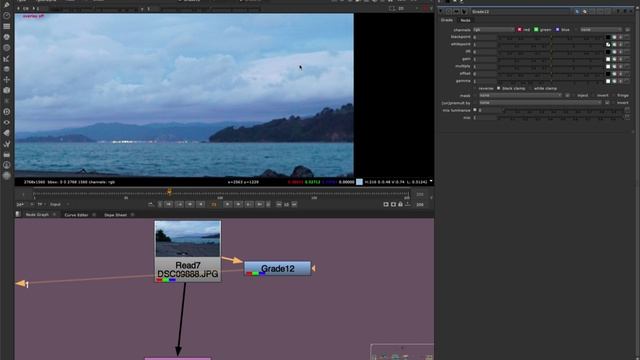Toggle the mix luminance checkbox
The height and width of the screenshot is (360, 640).
475,110
